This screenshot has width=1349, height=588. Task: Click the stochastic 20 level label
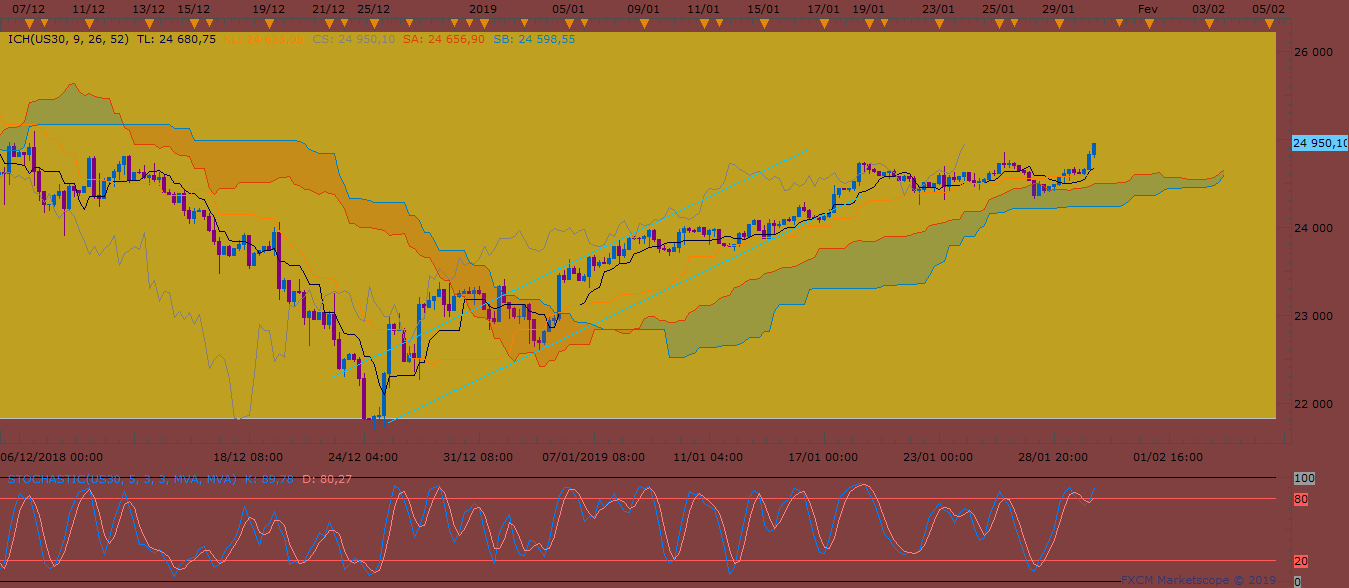click(x=1301, y=561)
